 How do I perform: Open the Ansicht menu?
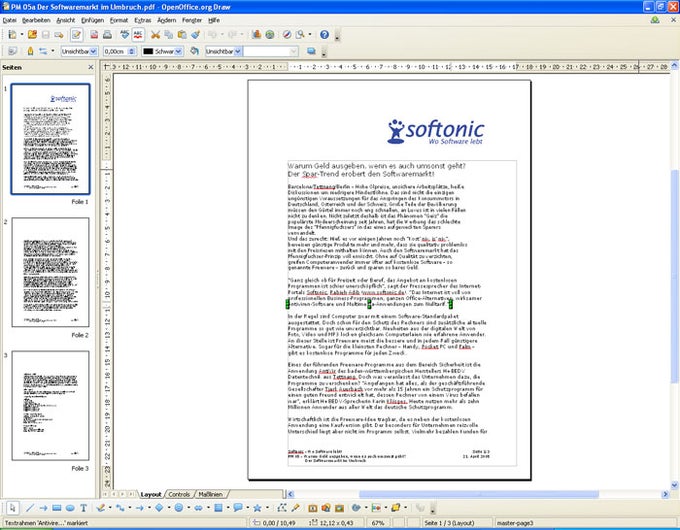(x=65, y=20)
